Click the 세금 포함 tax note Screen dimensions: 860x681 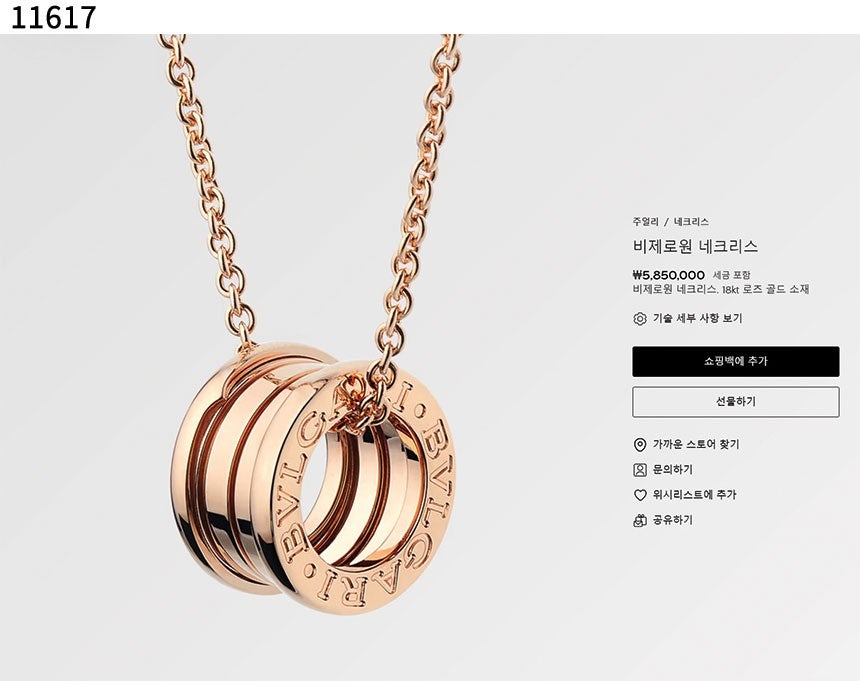pyautogui.click(x=731, y=275)
